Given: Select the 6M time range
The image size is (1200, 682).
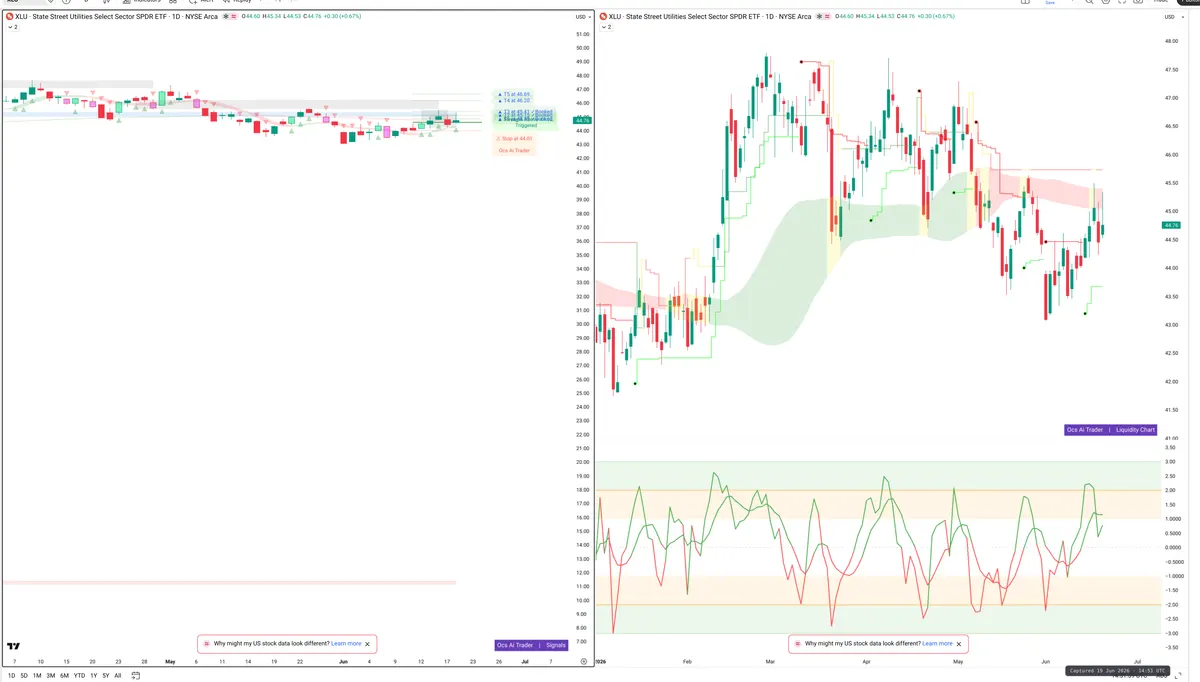Looking at the screenshot, I should click(65, 676).
